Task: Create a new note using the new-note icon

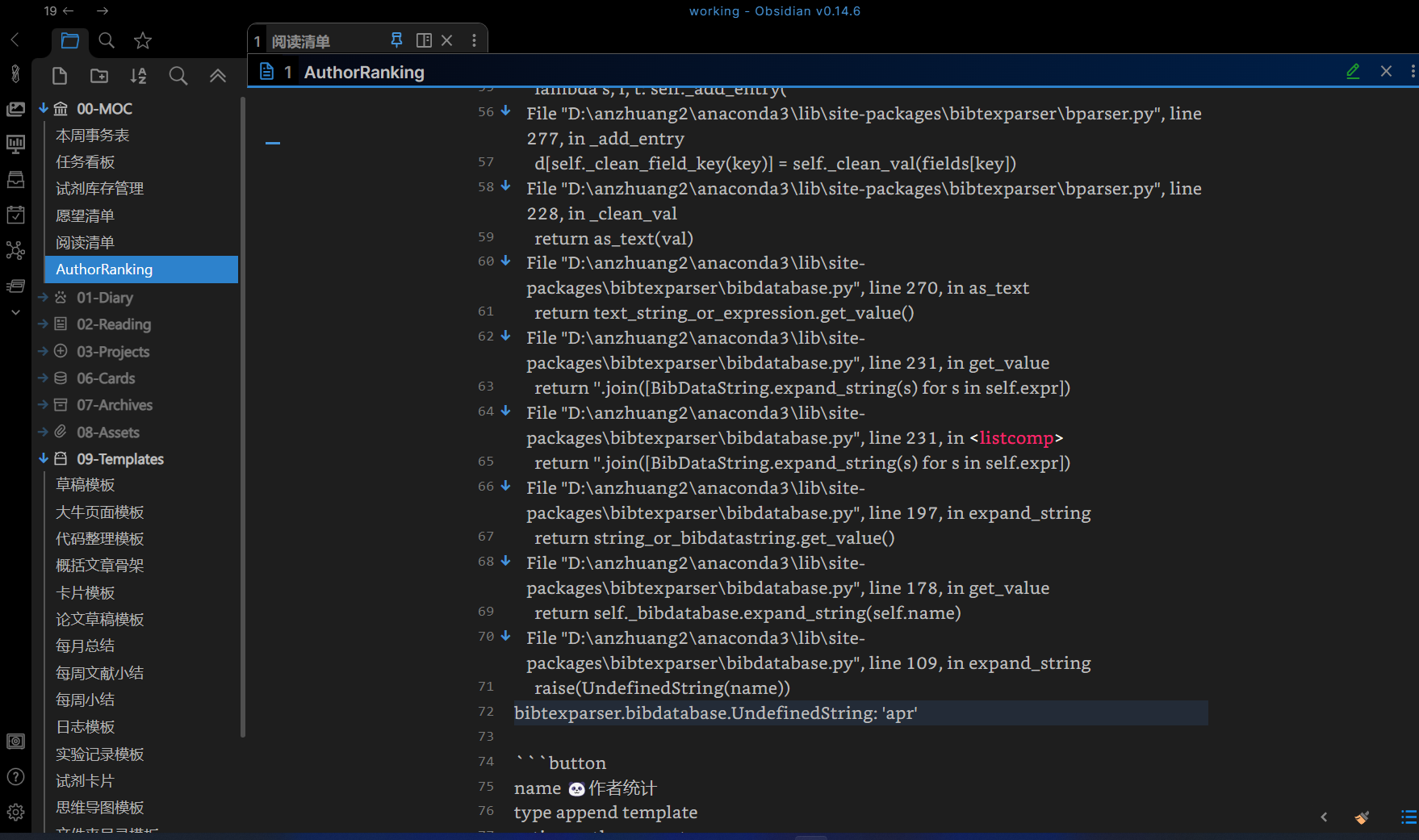Action: (59, 75)
